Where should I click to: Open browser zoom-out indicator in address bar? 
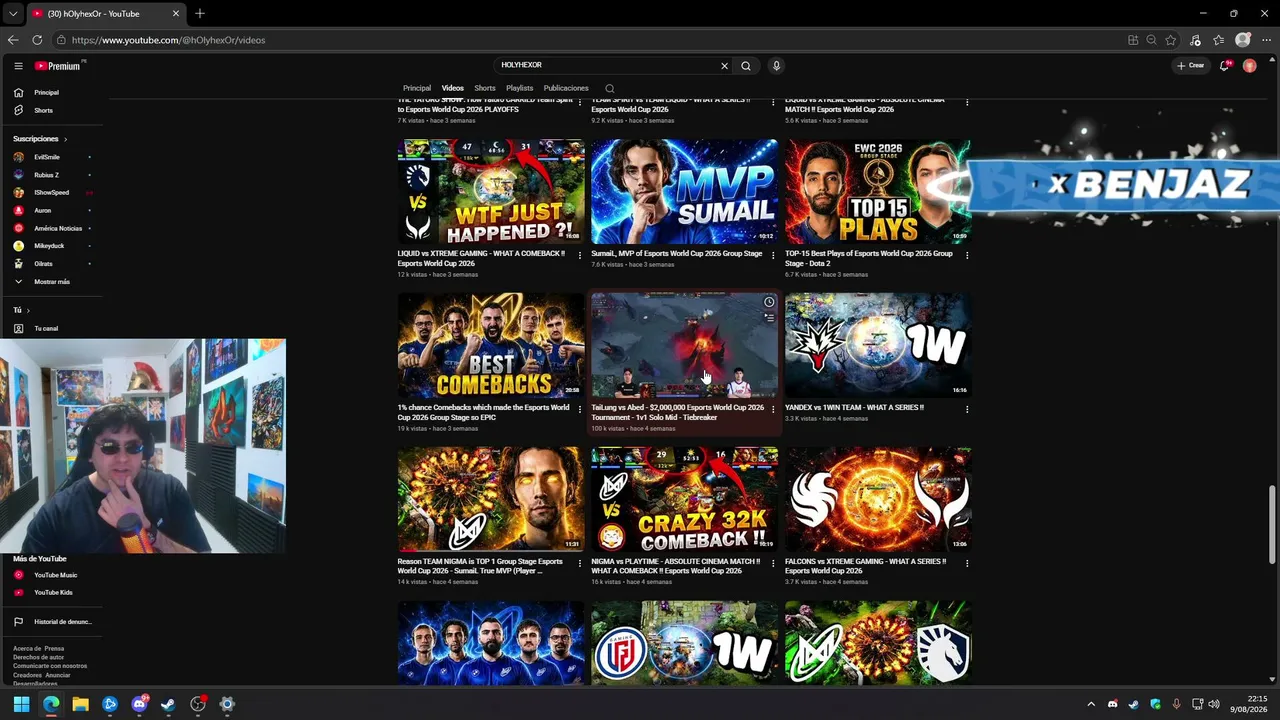pyautogui.click(x=1152, y=40)
